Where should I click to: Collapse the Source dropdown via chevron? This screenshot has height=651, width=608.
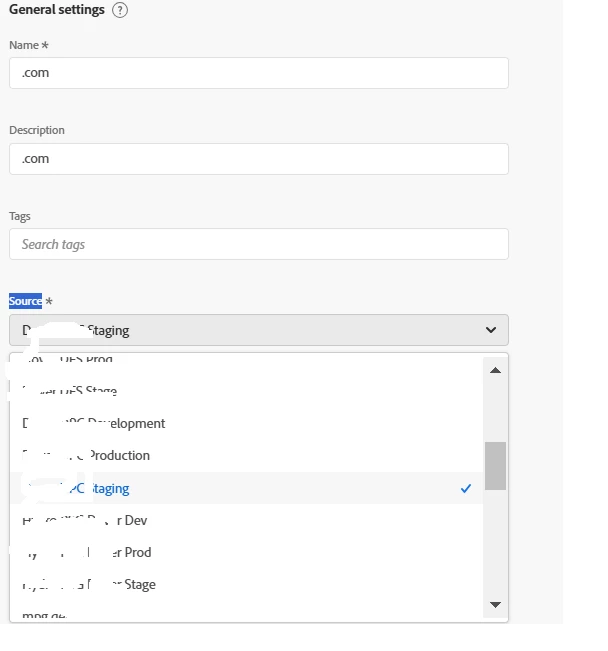(490, 330)
